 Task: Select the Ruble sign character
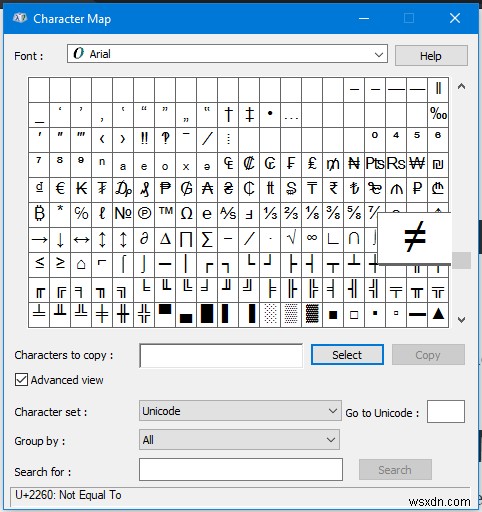point(417,190)
